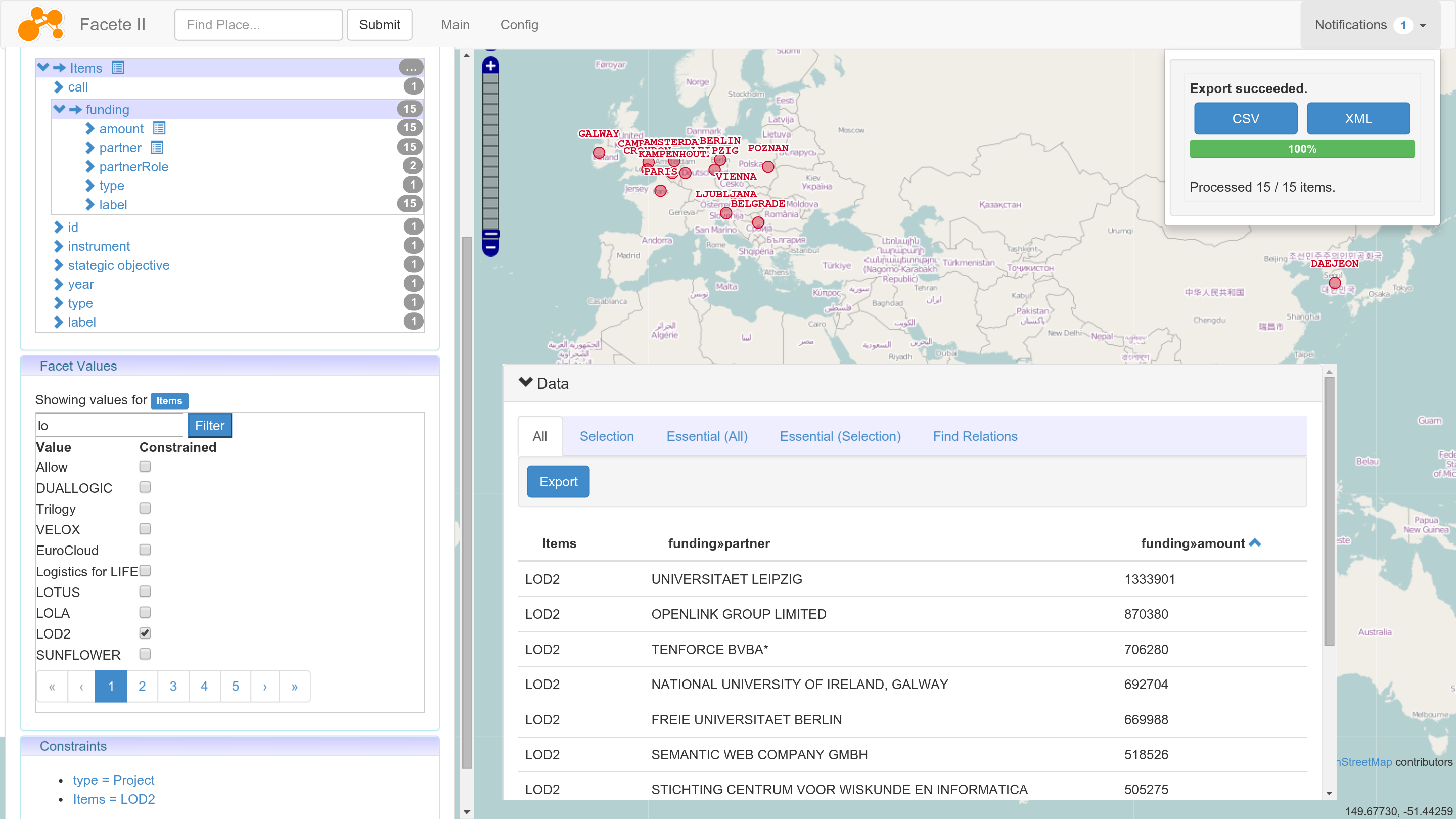Uncheck the LOD2 constrained checkbox
Screen dimensions: 1456x819
[x=145, y=633]
